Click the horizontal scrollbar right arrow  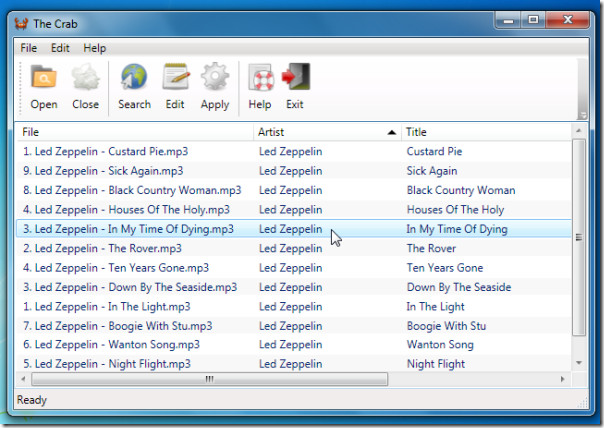(x=562, y=379)
